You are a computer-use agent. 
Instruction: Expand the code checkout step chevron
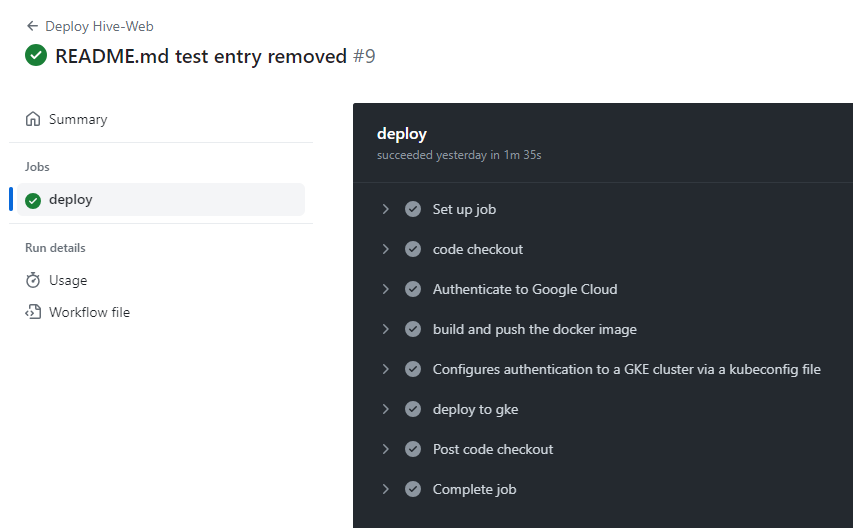(386, 249)
